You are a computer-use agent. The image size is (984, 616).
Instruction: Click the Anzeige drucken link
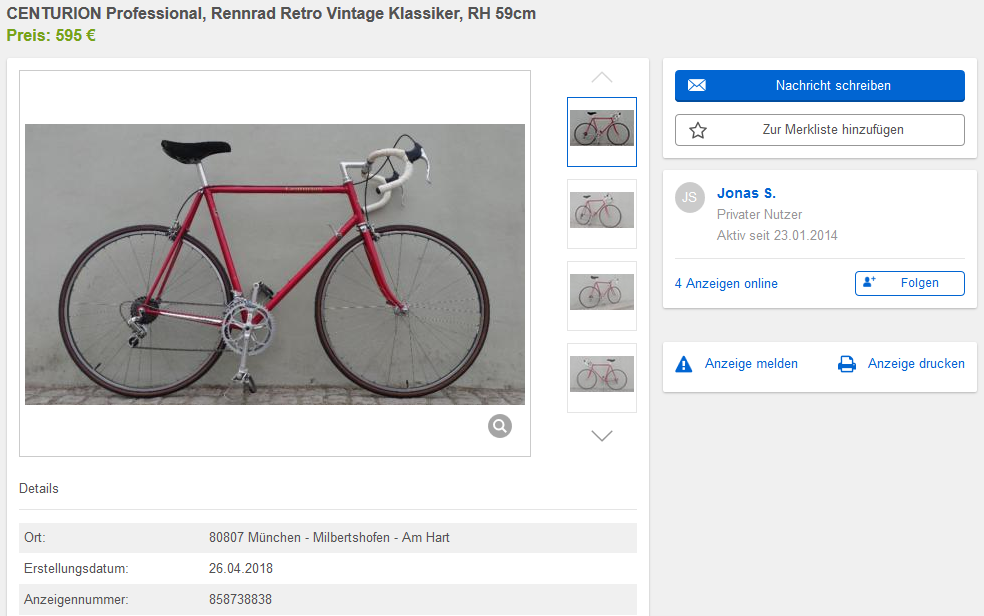[916, 364]
